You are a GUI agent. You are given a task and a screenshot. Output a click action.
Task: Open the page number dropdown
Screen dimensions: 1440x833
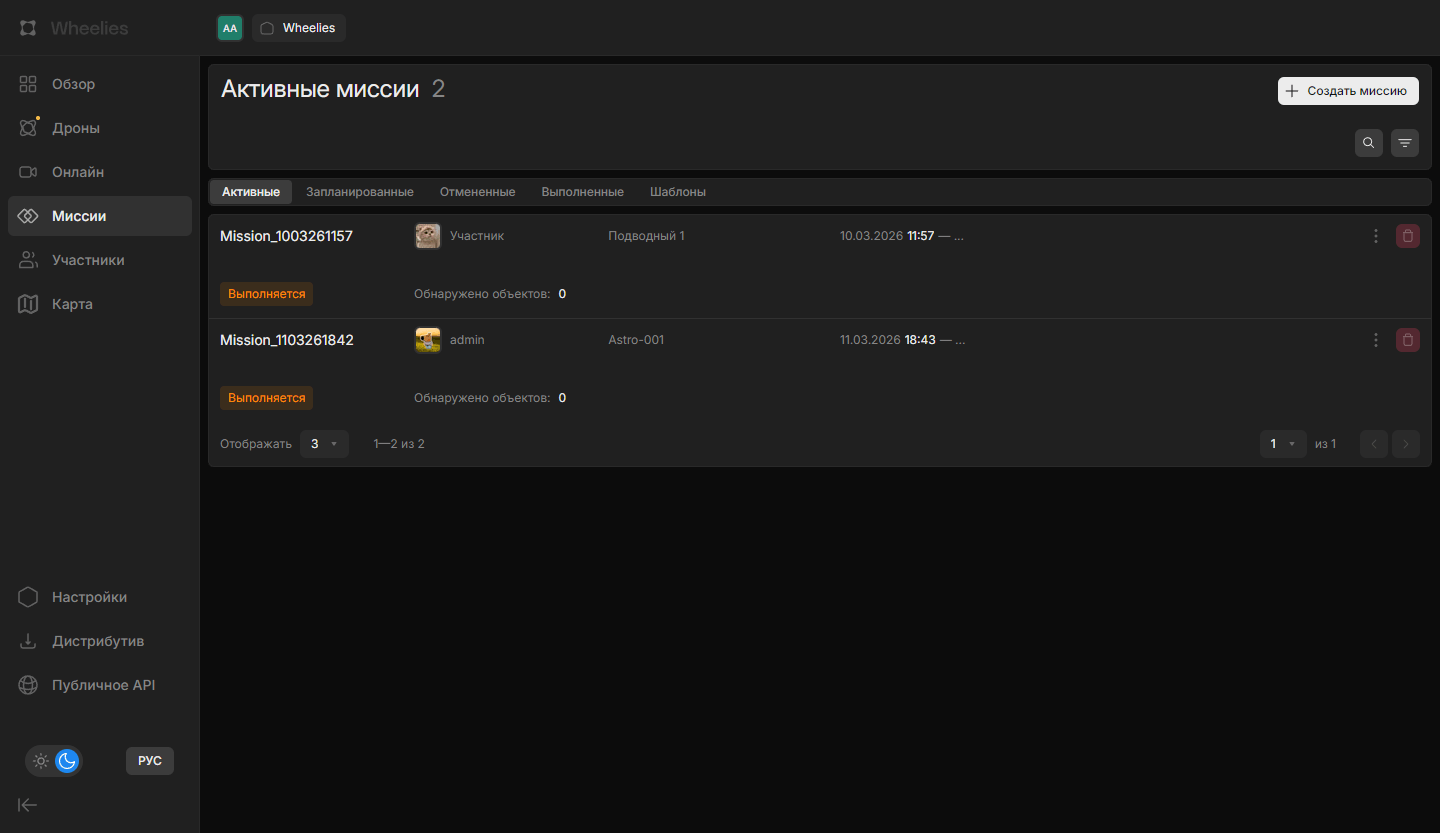click(x=1282, y=444)
